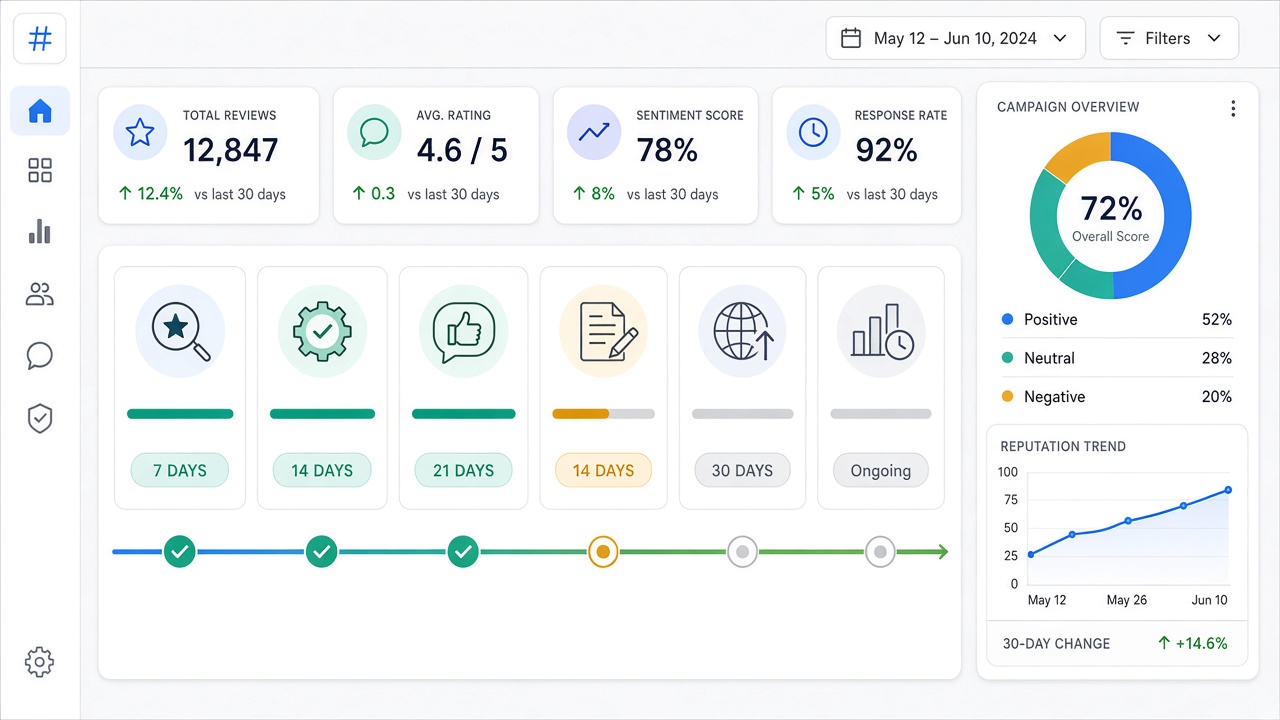Click the first completed timeline checkmark
The height and width of the screenshot is (720, 1280).
coord(180,551)
